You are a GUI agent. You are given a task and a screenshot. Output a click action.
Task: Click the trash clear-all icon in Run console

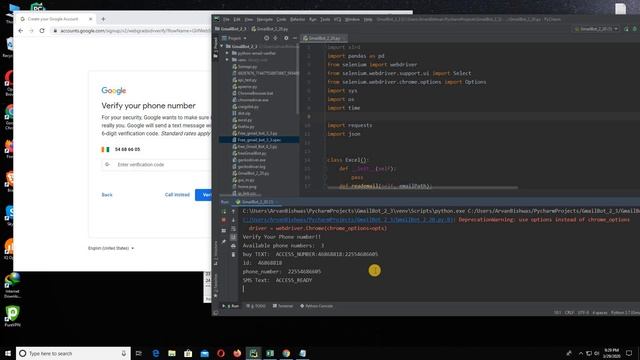[233, 254]
